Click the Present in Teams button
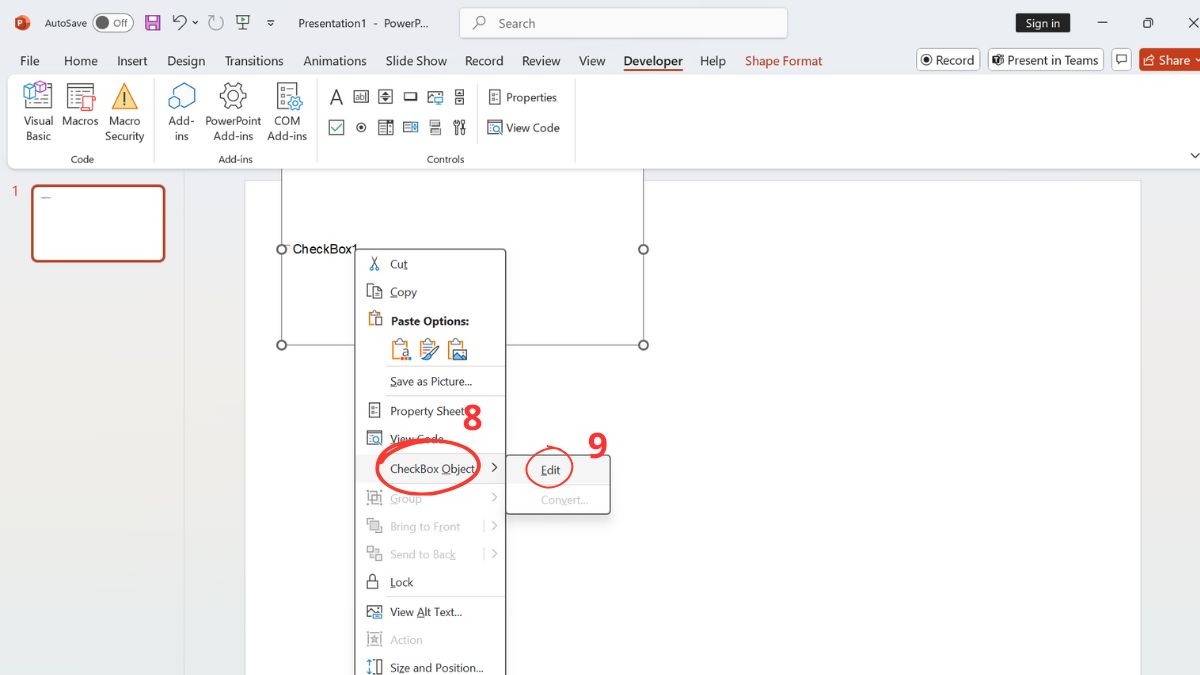Screen dimensions: 1200x675 click(x=1045, y=59)
